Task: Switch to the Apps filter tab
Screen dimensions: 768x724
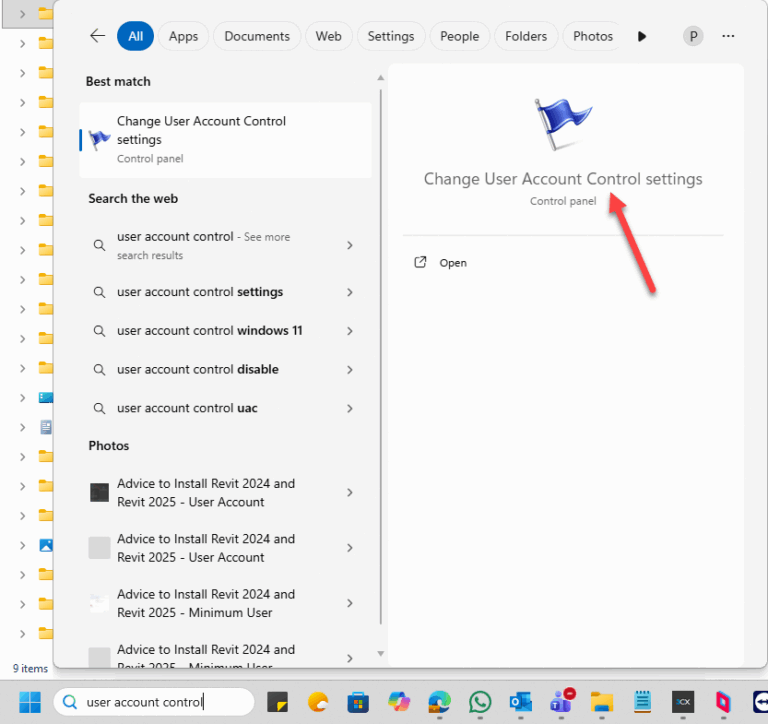Action: pyautogui.click(x=184, y=36)
